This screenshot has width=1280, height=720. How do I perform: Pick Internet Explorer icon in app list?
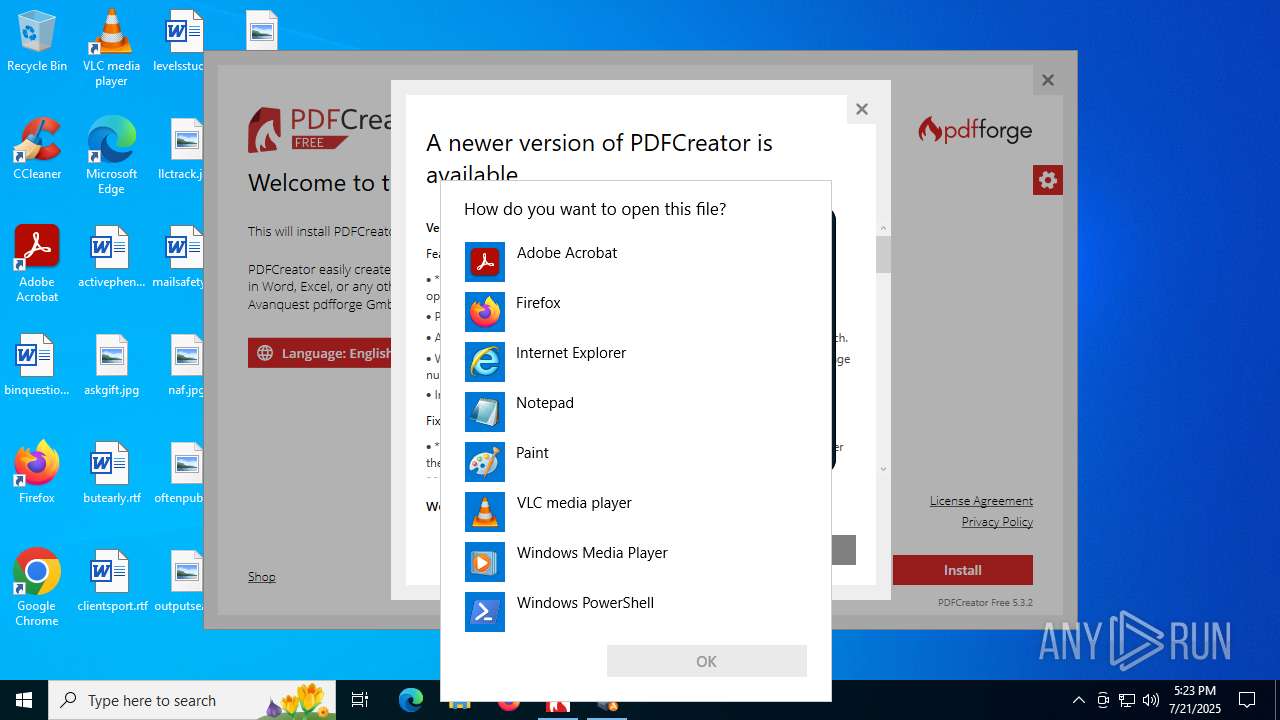point(485,362)
